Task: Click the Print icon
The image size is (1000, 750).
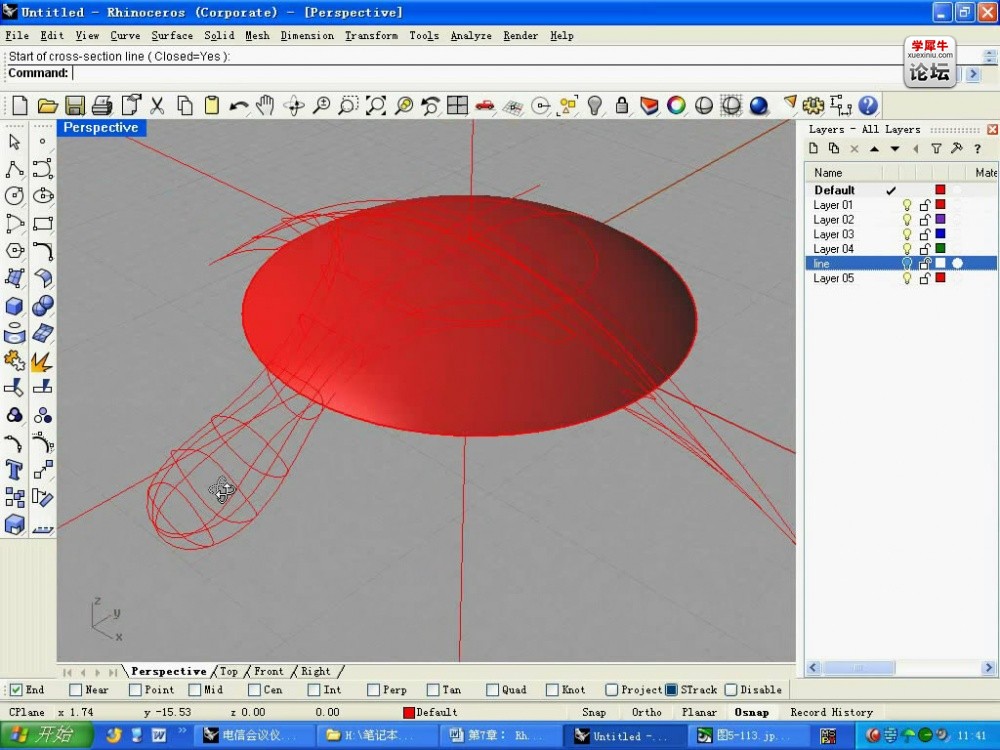Action: [102, 105]
